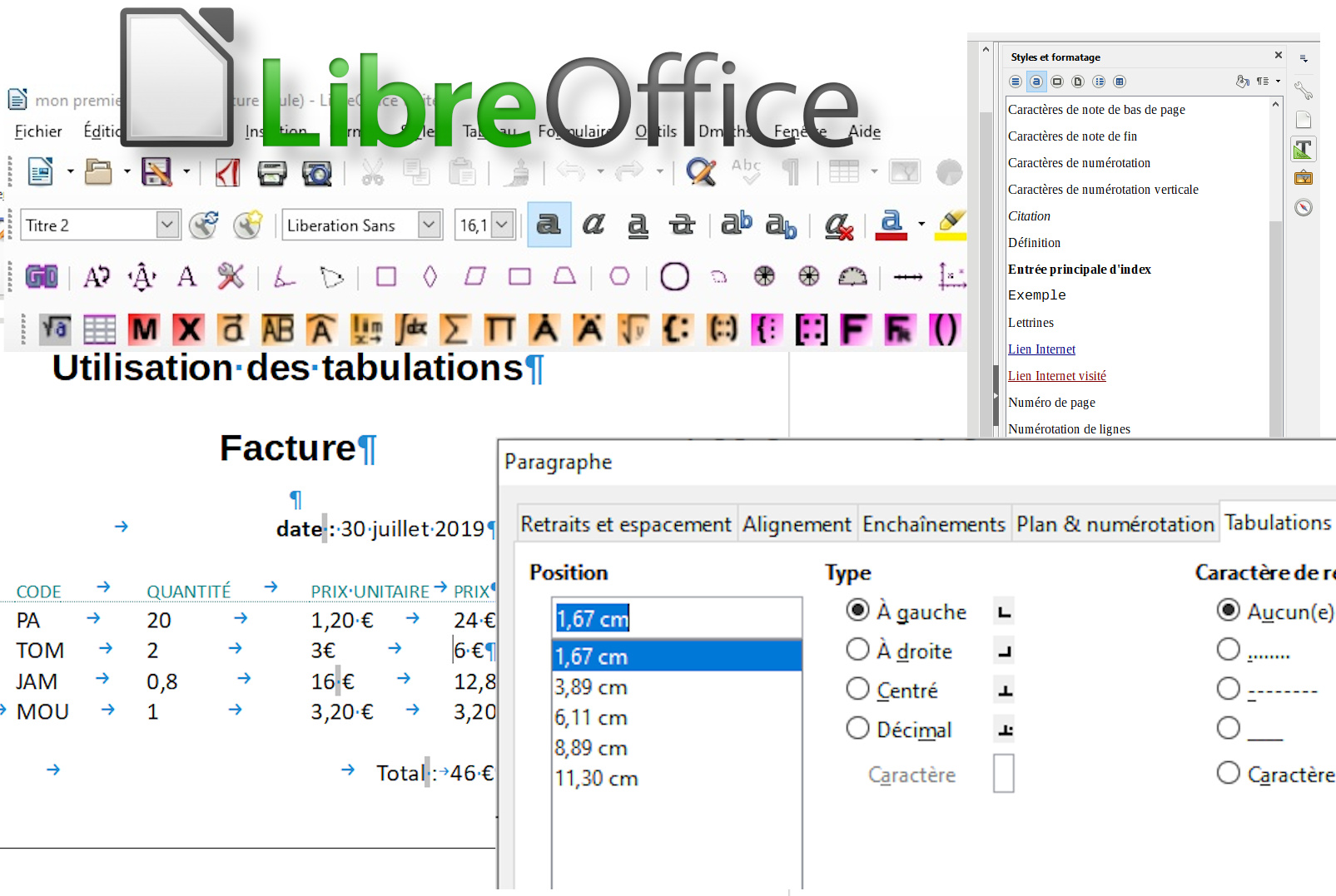Click the New document icon
Image resolution: width=1336 pixels, height=896 pixels.
coord(41,172)
